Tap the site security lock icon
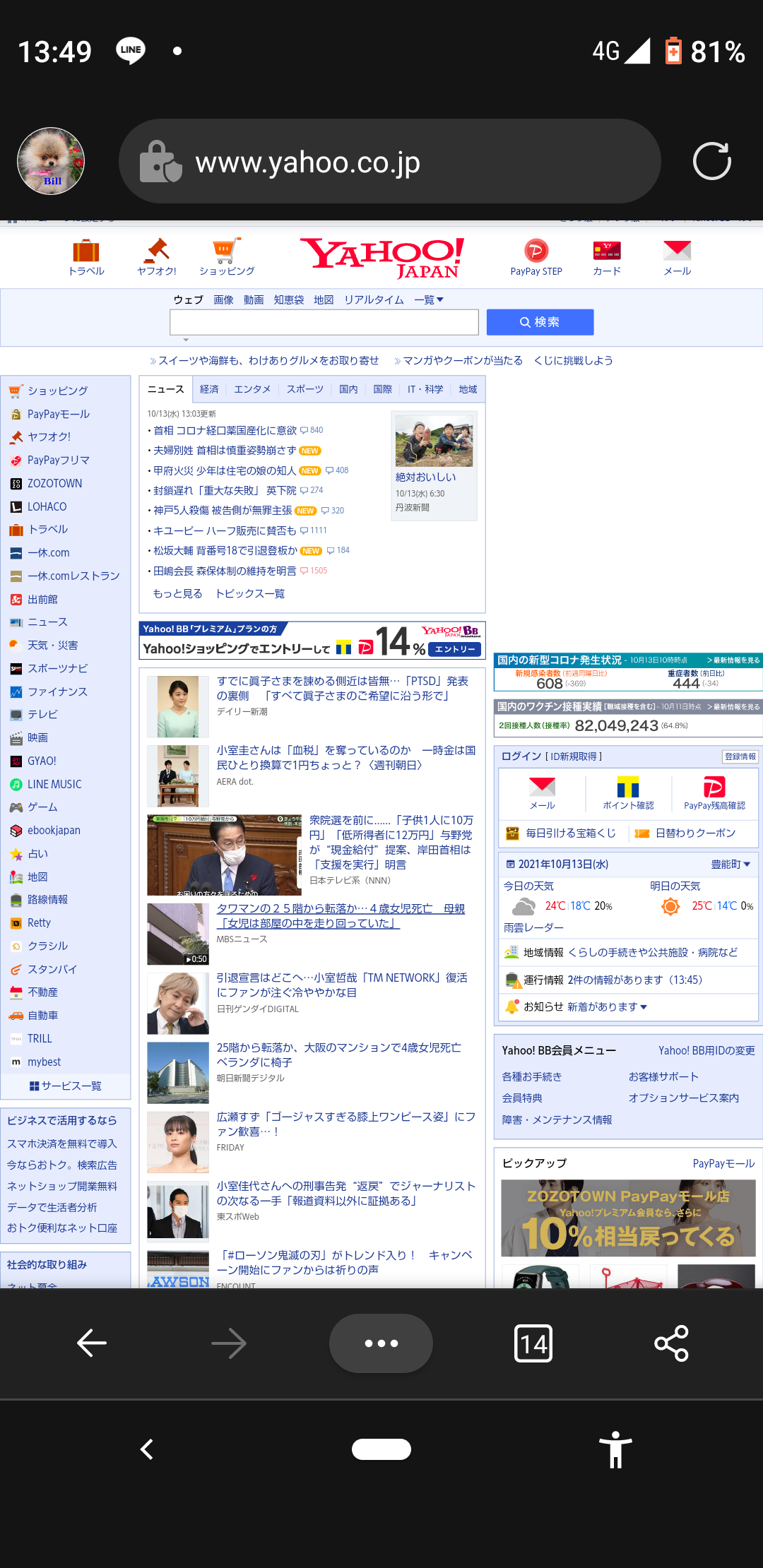The height and width of the screenshot is (1568, 763). click(160, 162)
